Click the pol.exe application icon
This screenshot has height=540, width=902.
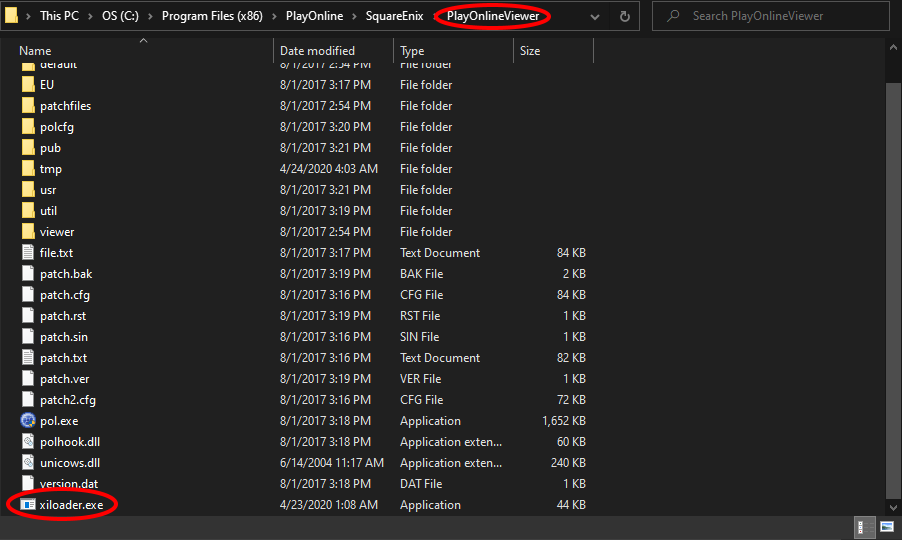pyautogui.click(x=28, y=421)
